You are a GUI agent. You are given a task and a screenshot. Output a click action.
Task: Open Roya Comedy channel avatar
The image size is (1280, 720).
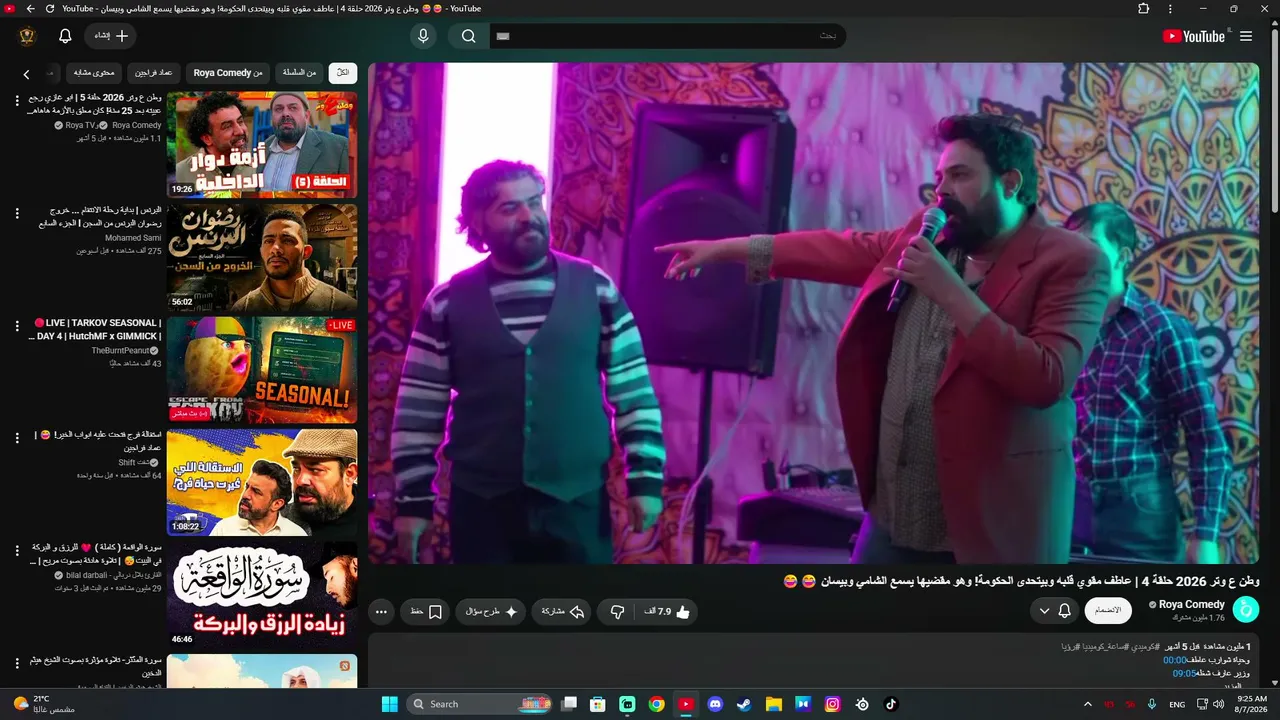click(1246, 610)
